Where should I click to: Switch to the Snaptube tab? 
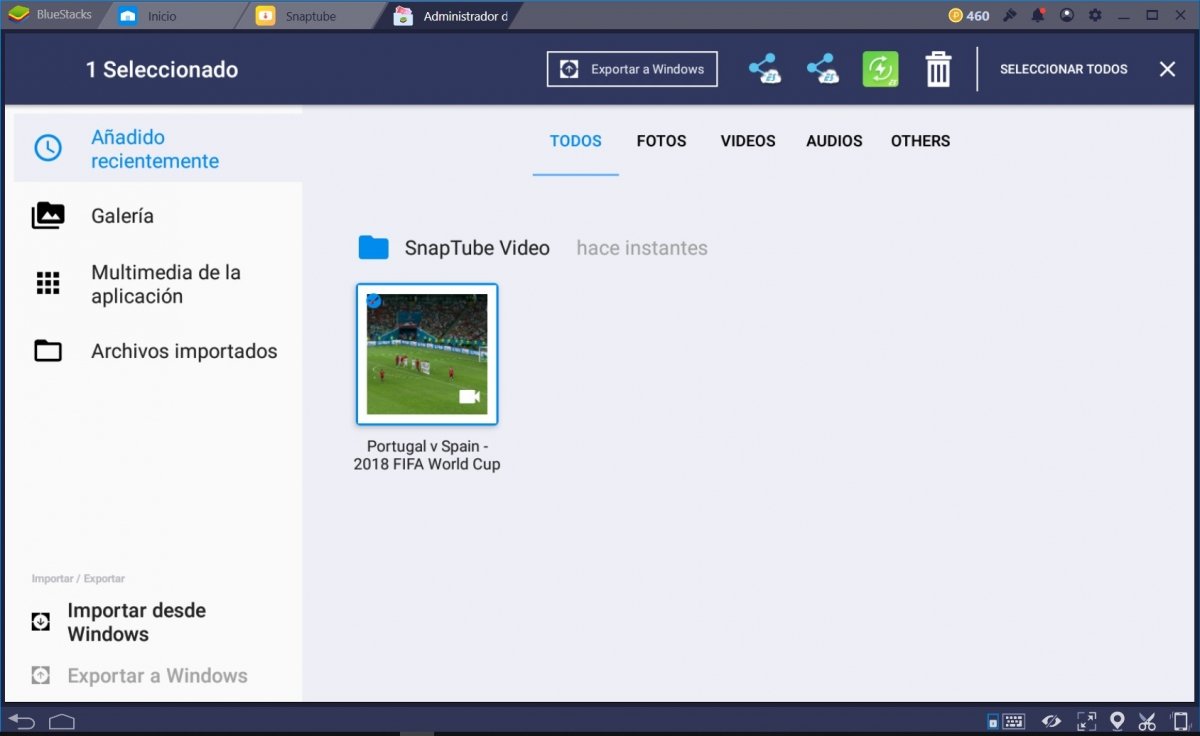point(310,16)
